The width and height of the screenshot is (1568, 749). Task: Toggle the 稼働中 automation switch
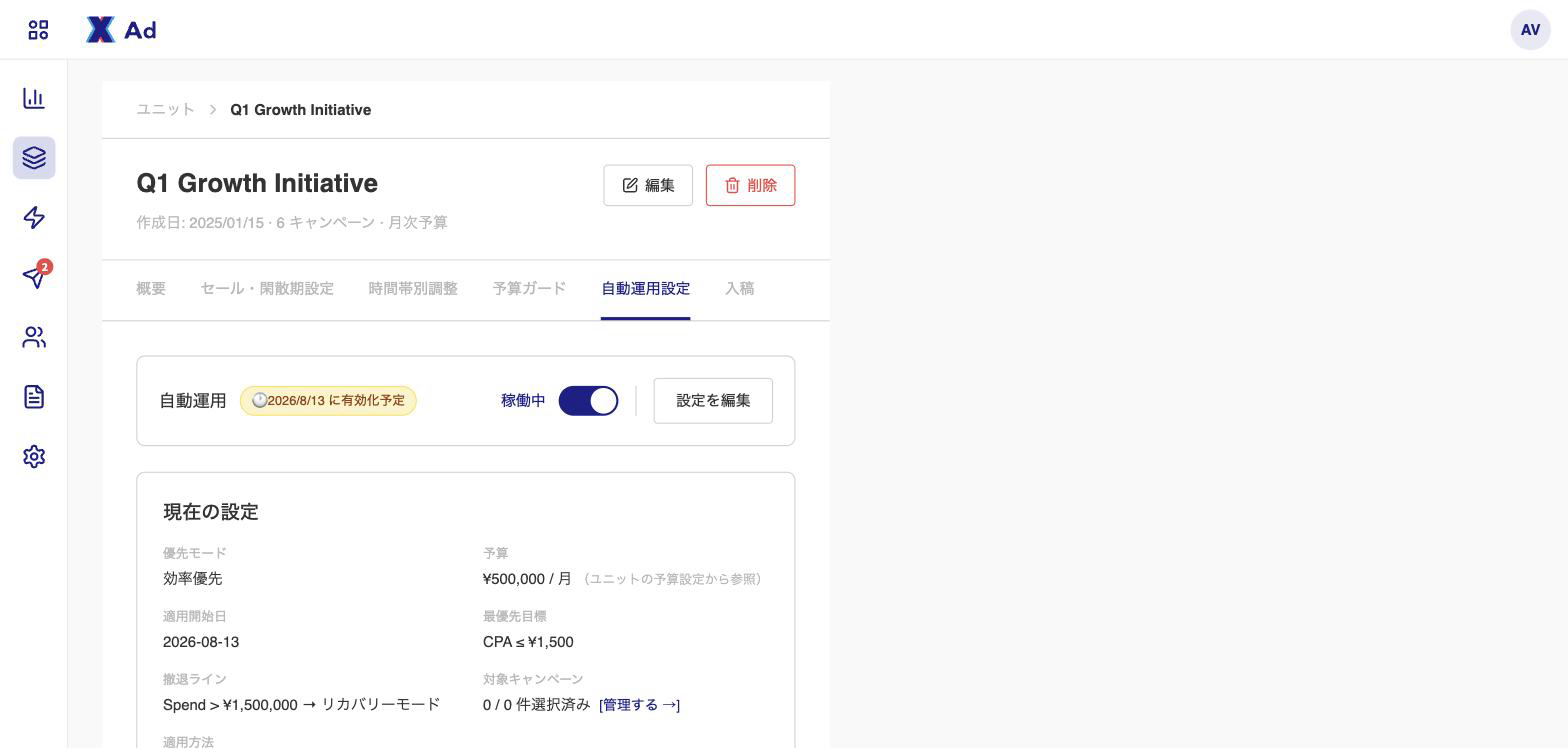coord(588,401)
